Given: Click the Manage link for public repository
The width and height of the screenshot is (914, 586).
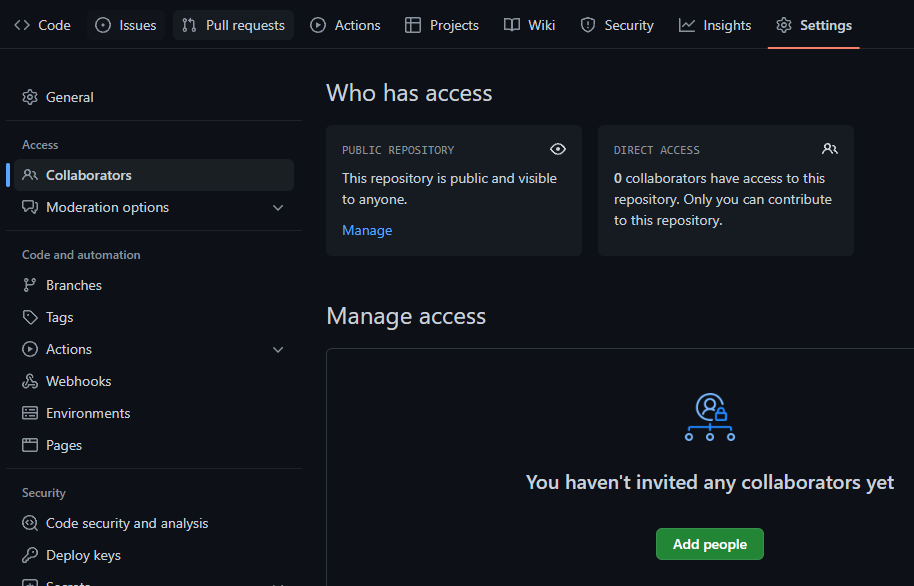Looking at the screenshot, I should [x=367, y=230].
